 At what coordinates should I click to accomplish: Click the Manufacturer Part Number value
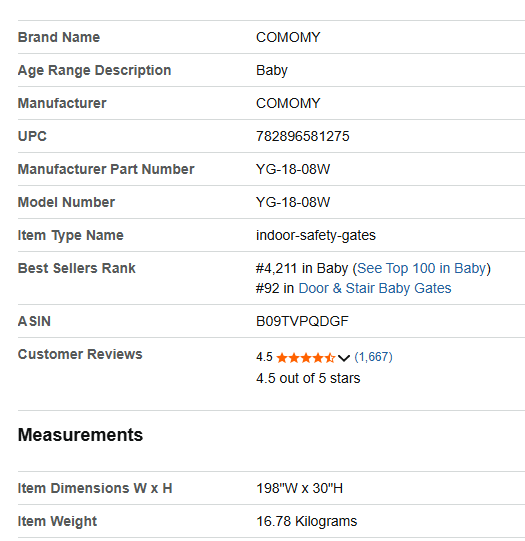coord(293,169)
